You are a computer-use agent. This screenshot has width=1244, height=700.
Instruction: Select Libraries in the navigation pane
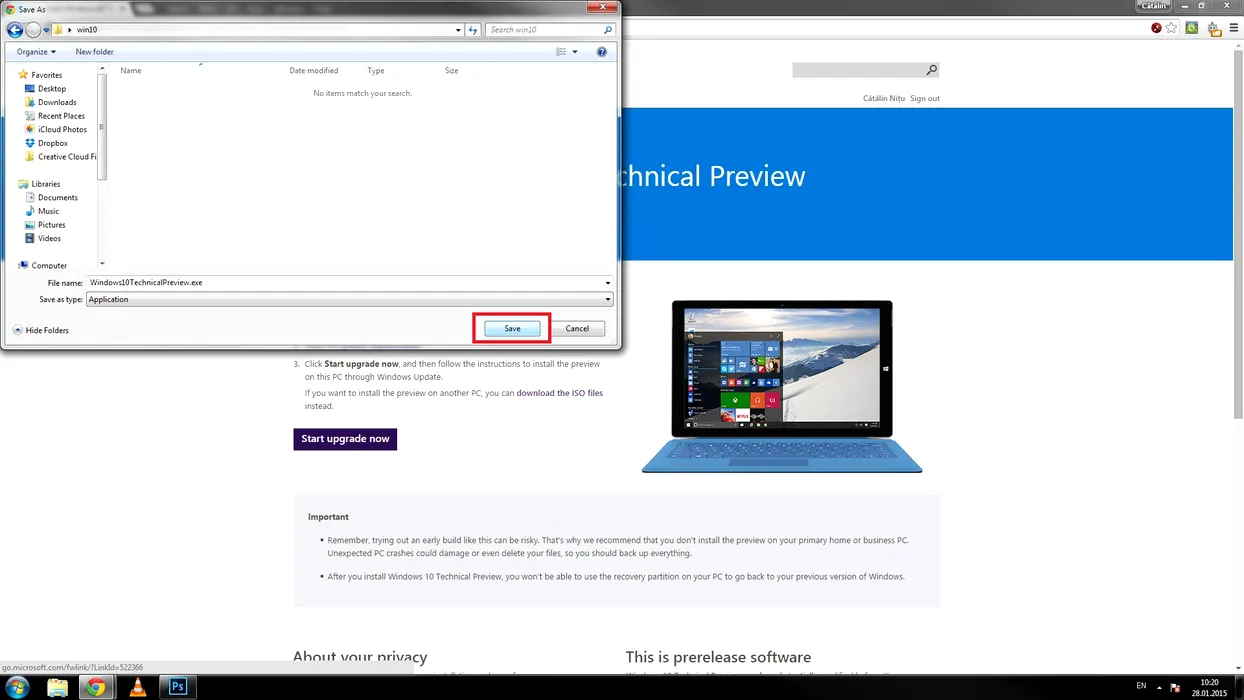(45, 184)
